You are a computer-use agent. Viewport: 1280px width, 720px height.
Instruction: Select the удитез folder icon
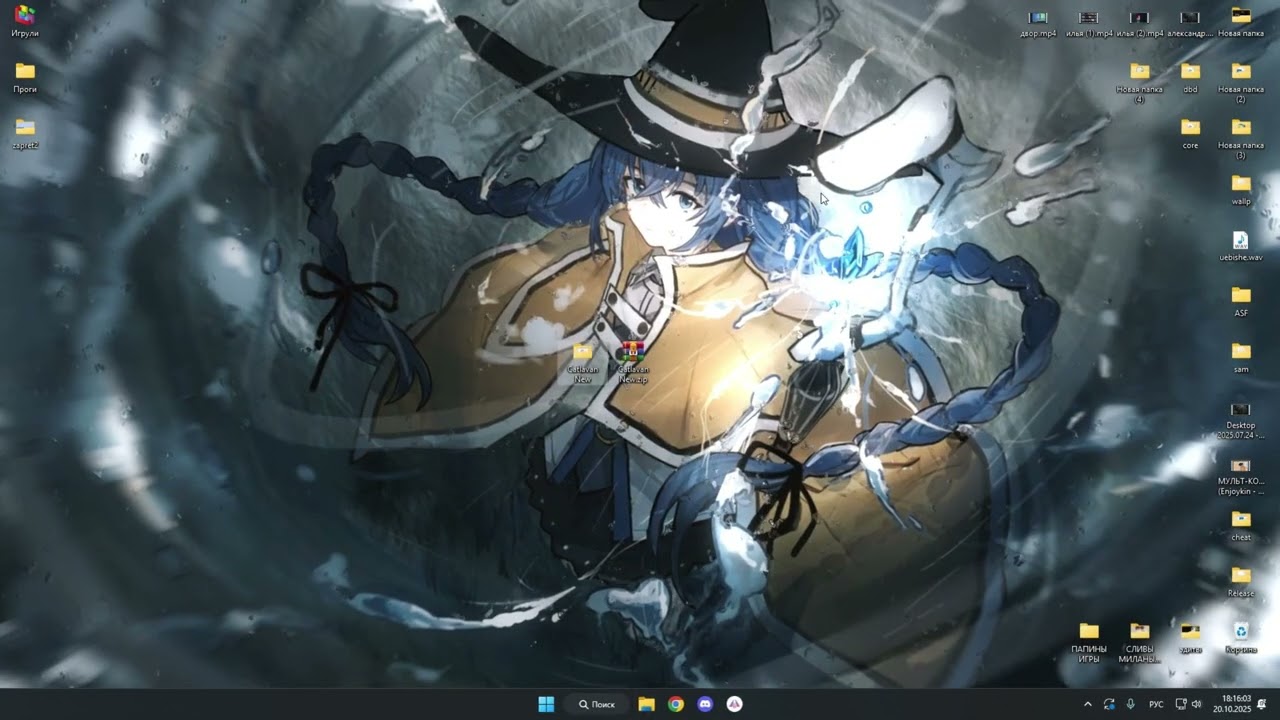tap(1190, 637)
